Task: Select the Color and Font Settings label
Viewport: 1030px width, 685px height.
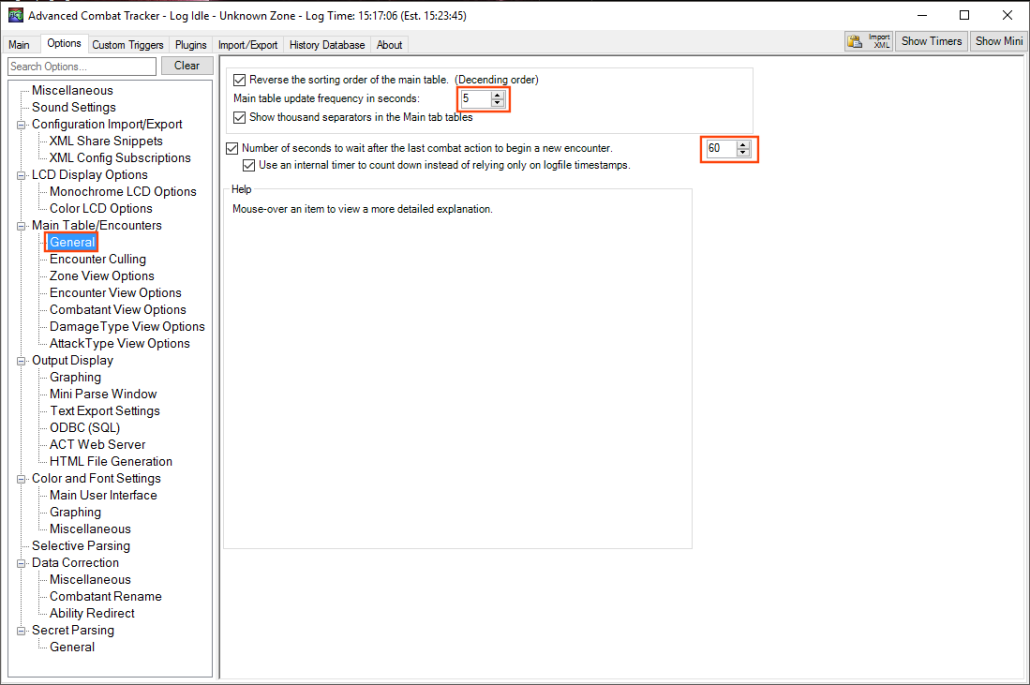Action: [97, 479]
